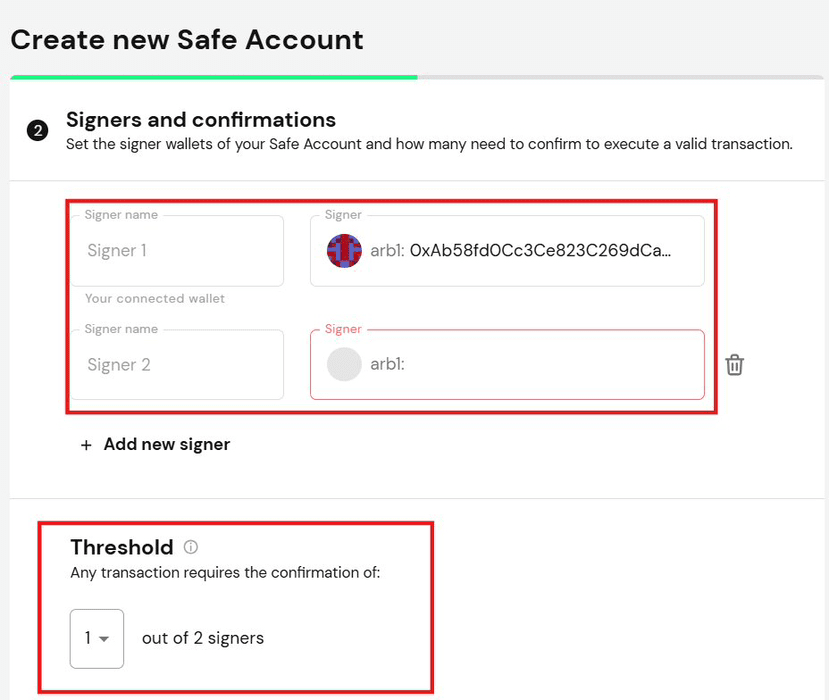Image resolution: width=829 pixels, height=700 pixels.
Task: Click the arb1: prefix in Signer 2
Action: [x=388, y=364]
